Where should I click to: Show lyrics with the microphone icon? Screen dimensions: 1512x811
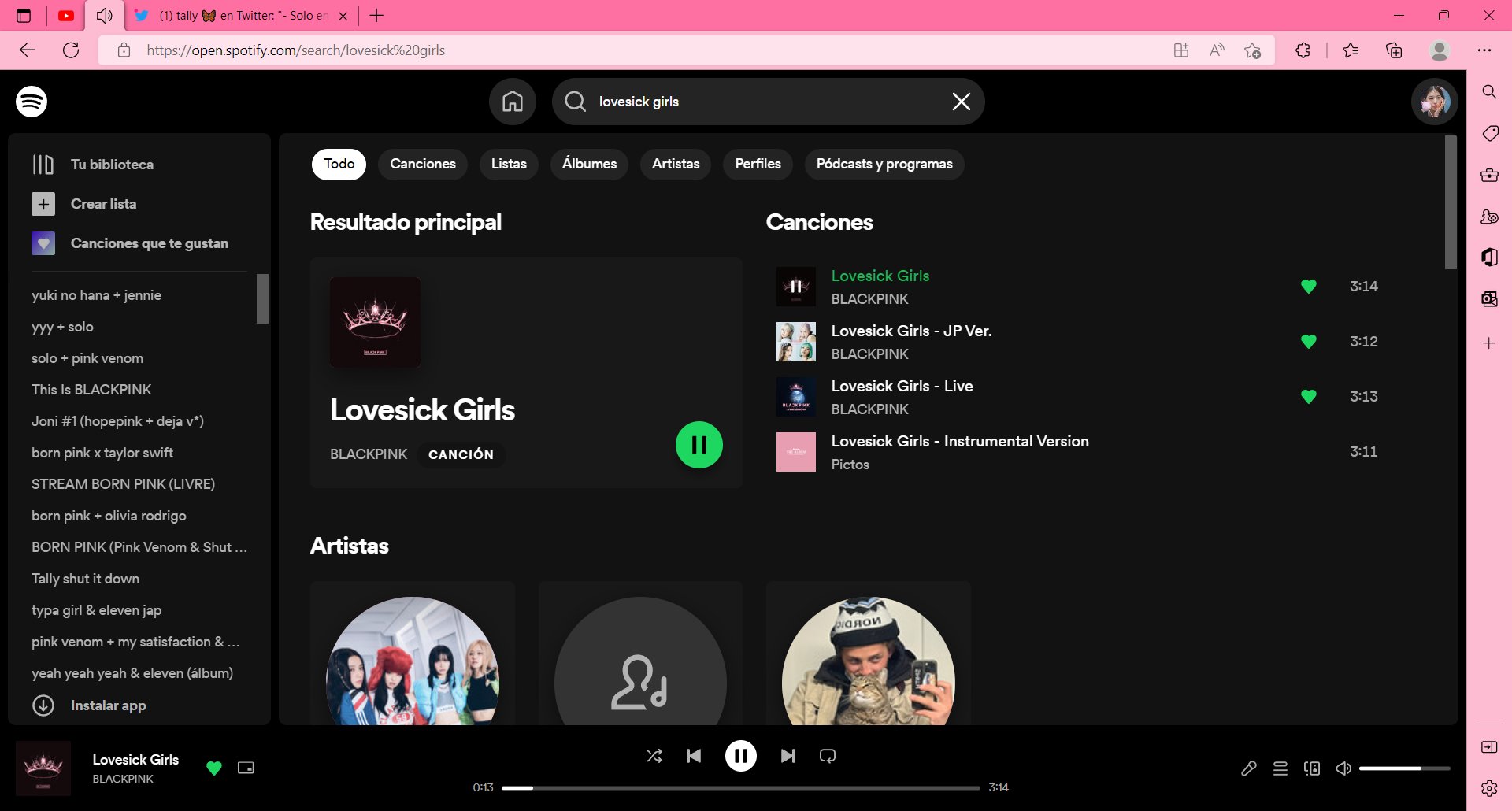(1249, 768)
